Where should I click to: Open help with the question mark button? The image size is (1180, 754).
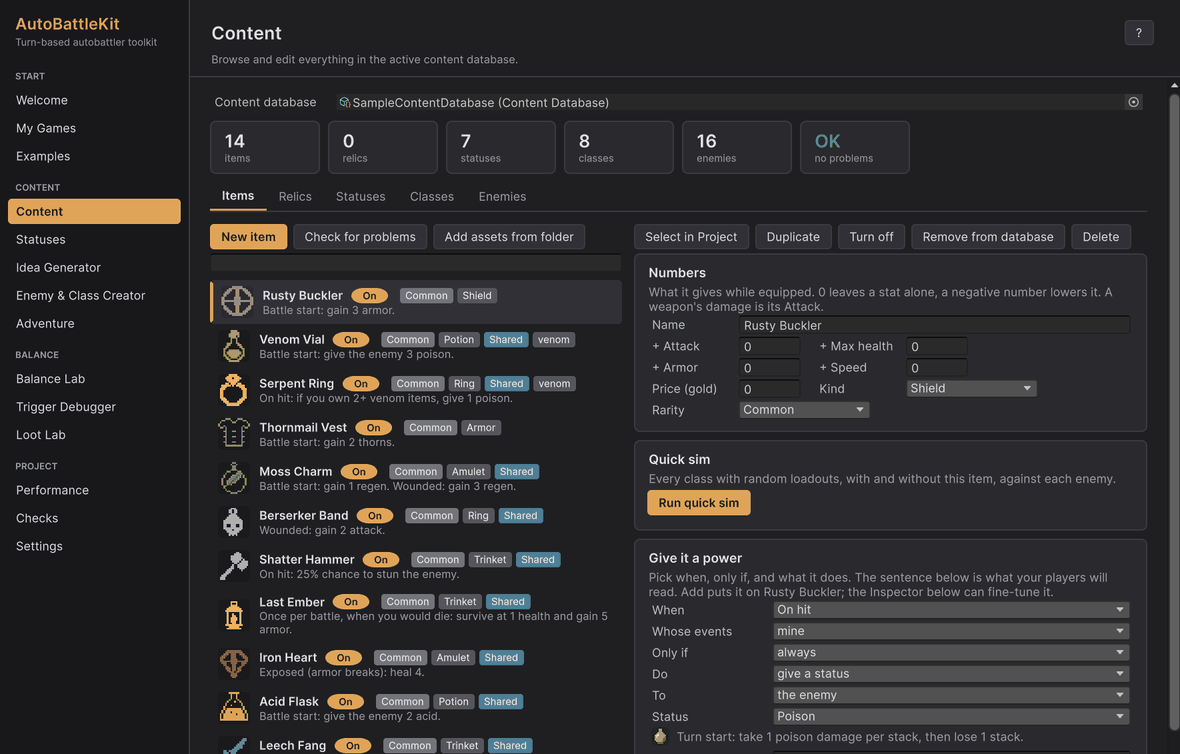click(x=1139, y=32)
